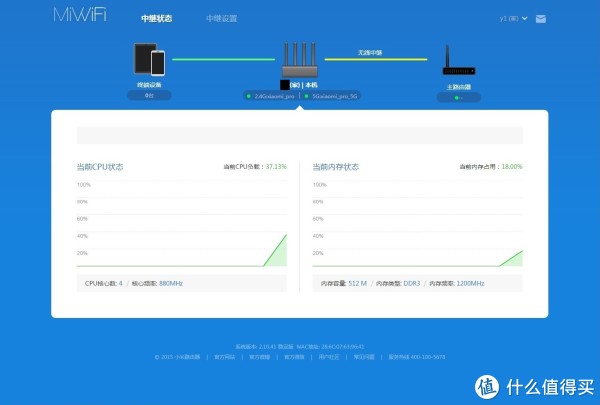
Task: Click the 主路由器 label
Action: click(x=458, y=87)
